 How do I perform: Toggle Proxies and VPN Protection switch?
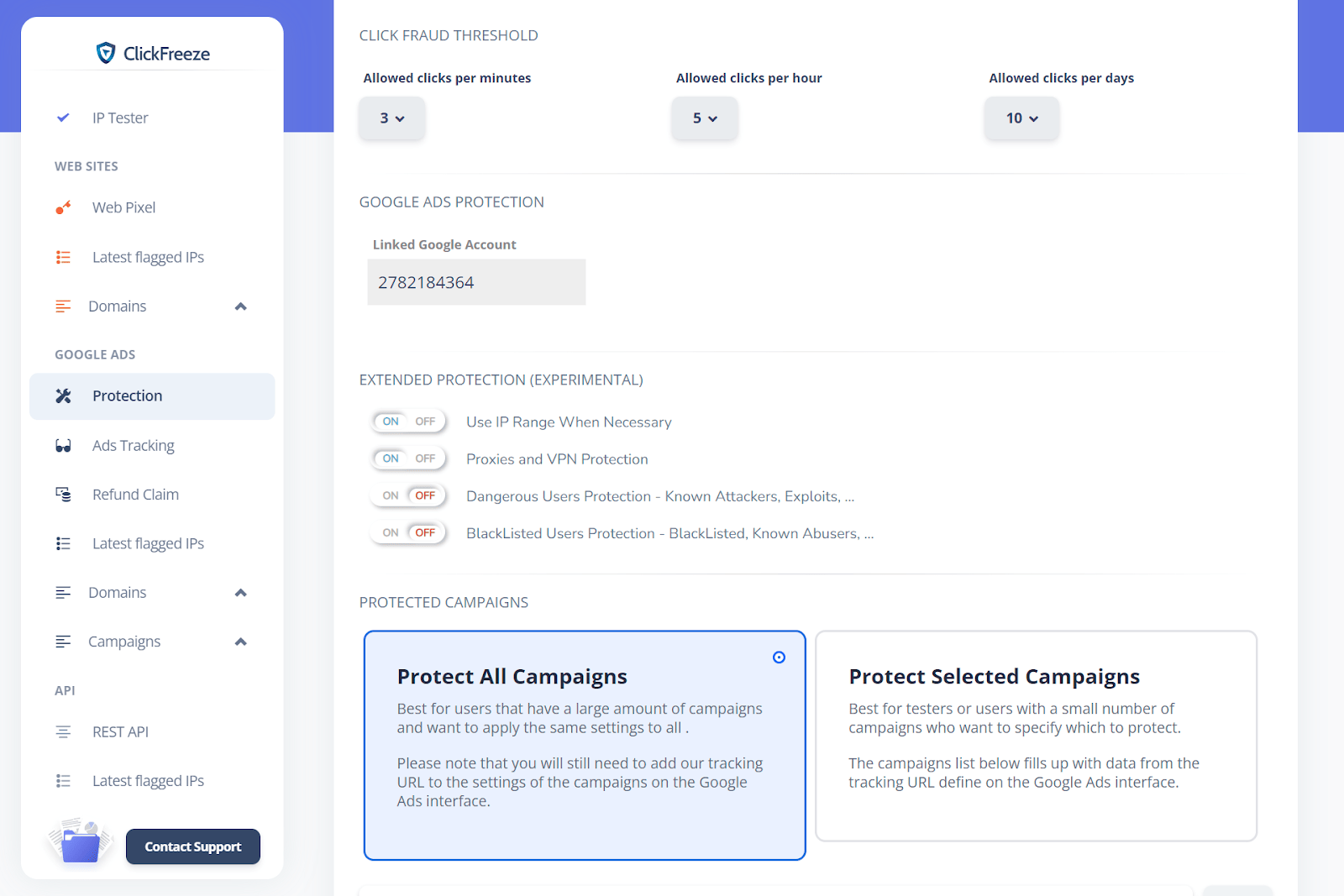point(408,458)
